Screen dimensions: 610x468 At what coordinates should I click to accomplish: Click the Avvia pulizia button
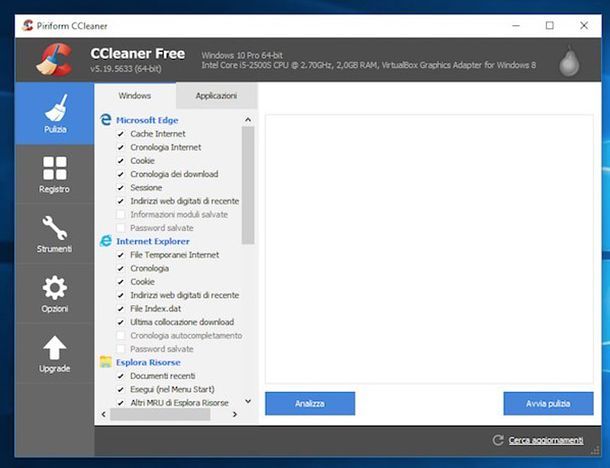[x=548, y=403]
